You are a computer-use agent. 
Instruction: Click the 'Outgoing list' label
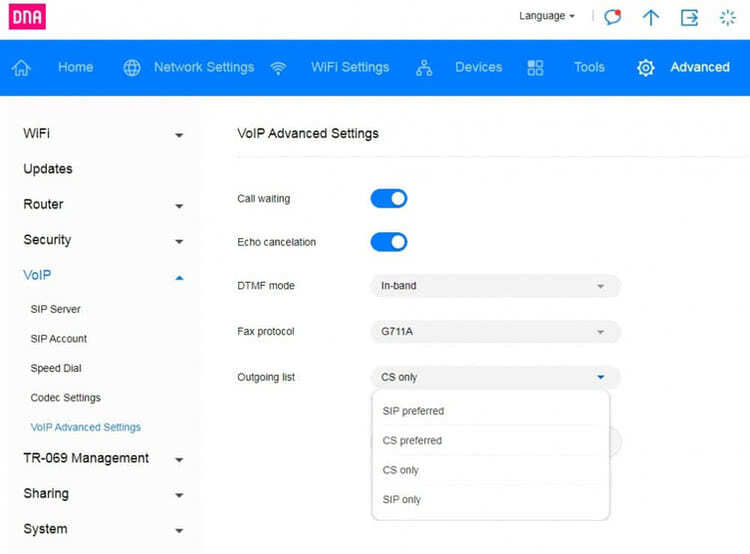tap(266, 377)
